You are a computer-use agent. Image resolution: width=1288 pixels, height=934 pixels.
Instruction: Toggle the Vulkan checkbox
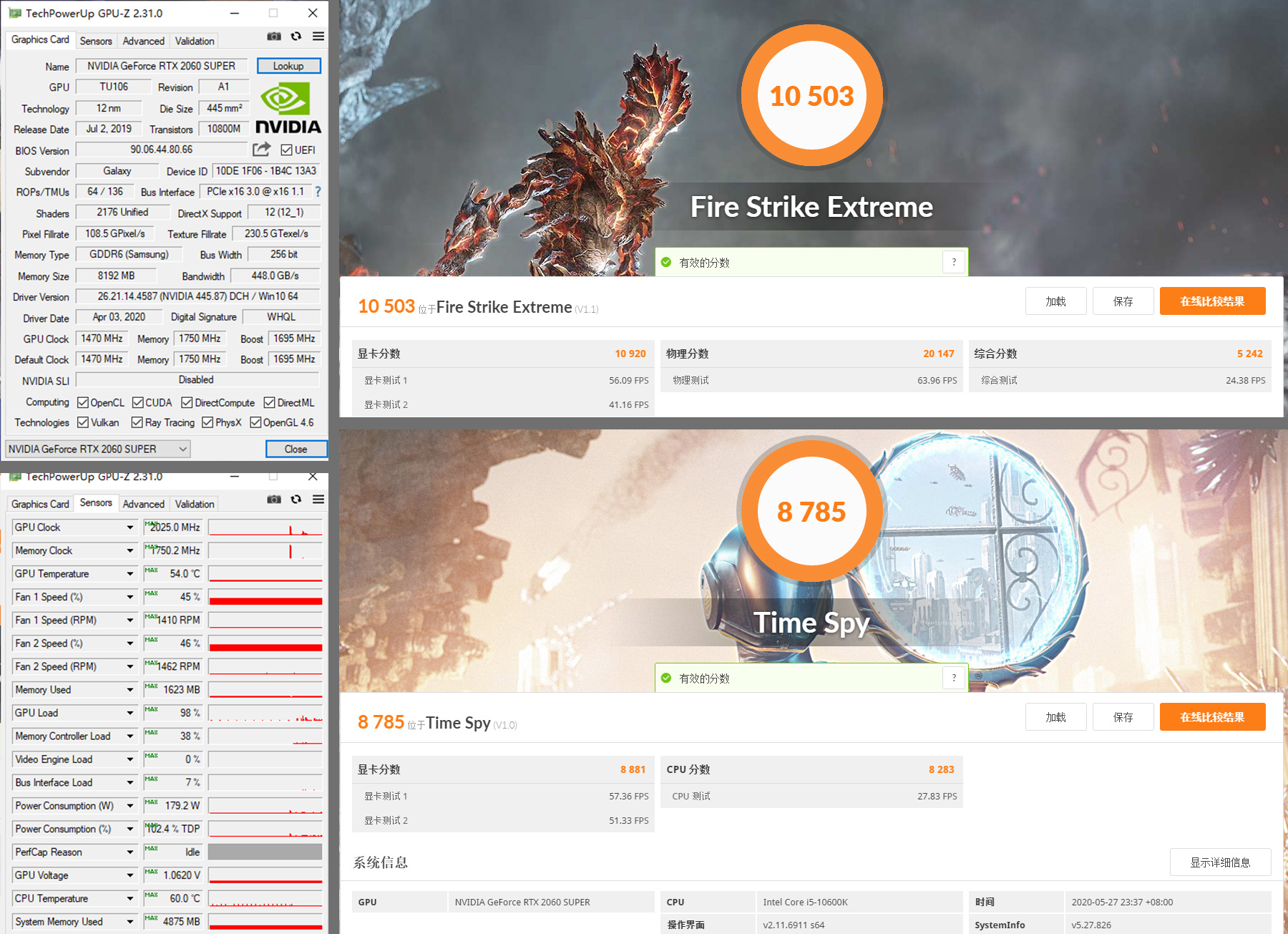83,422
